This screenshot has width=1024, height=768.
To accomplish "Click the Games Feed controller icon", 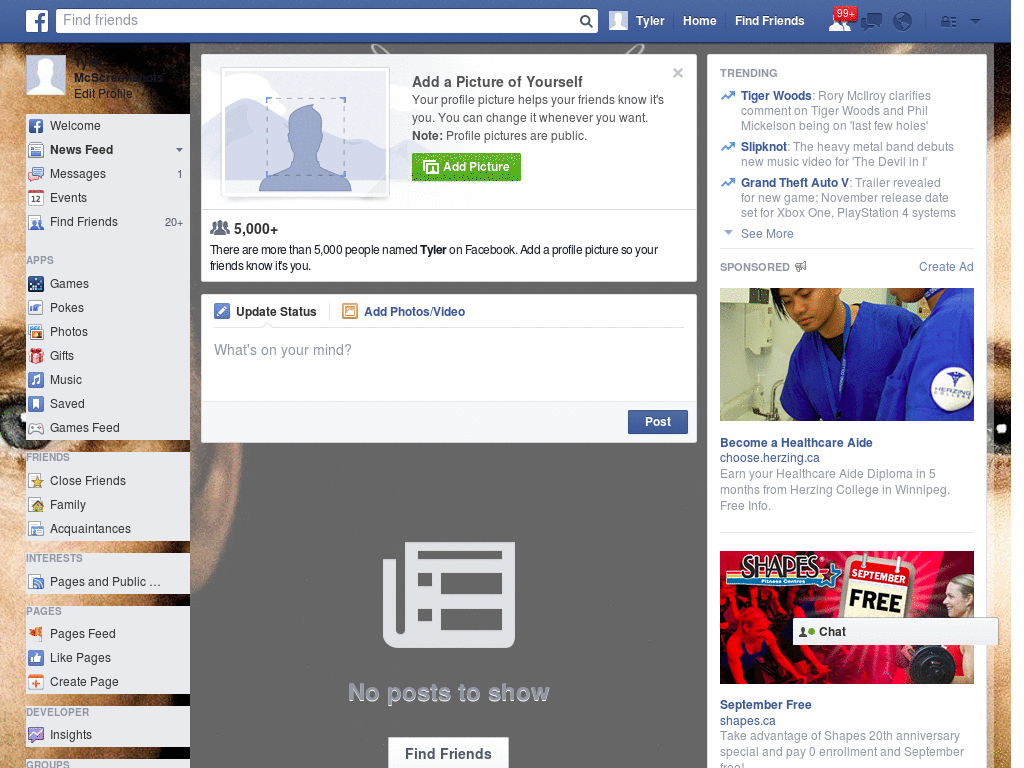I will pos(36,428).
